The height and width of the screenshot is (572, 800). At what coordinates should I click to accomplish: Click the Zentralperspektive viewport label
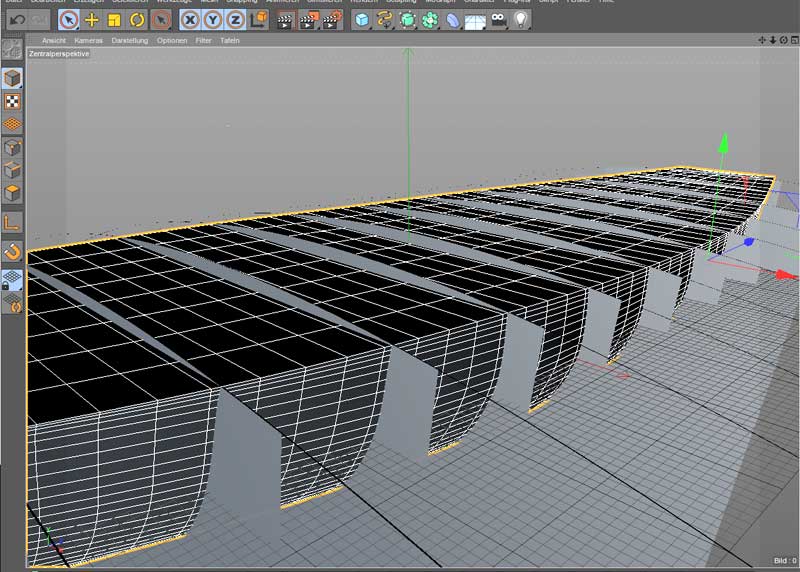click(59, 53)
